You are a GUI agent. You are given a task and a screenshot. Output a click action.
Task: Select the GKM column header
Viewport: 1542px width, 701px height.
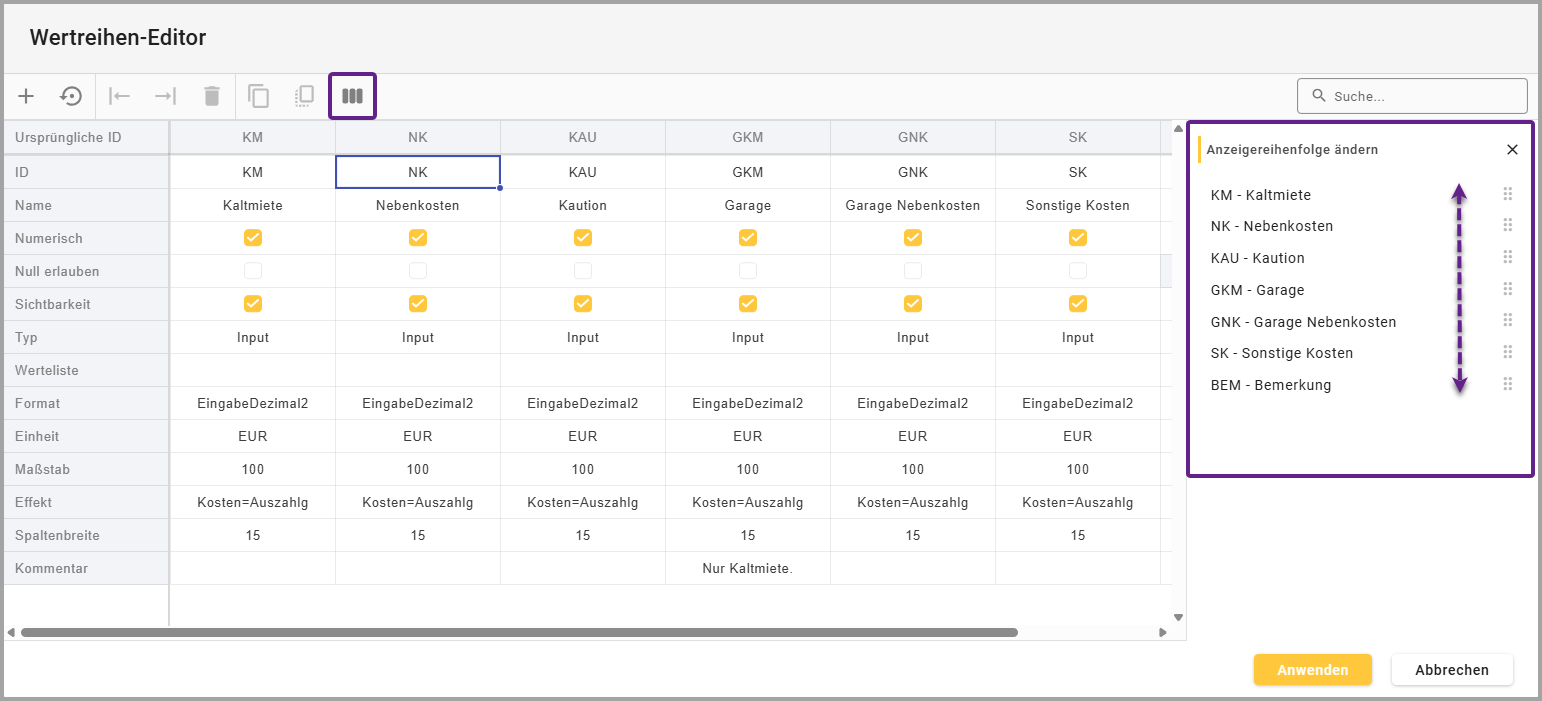[x=748, y=138]
